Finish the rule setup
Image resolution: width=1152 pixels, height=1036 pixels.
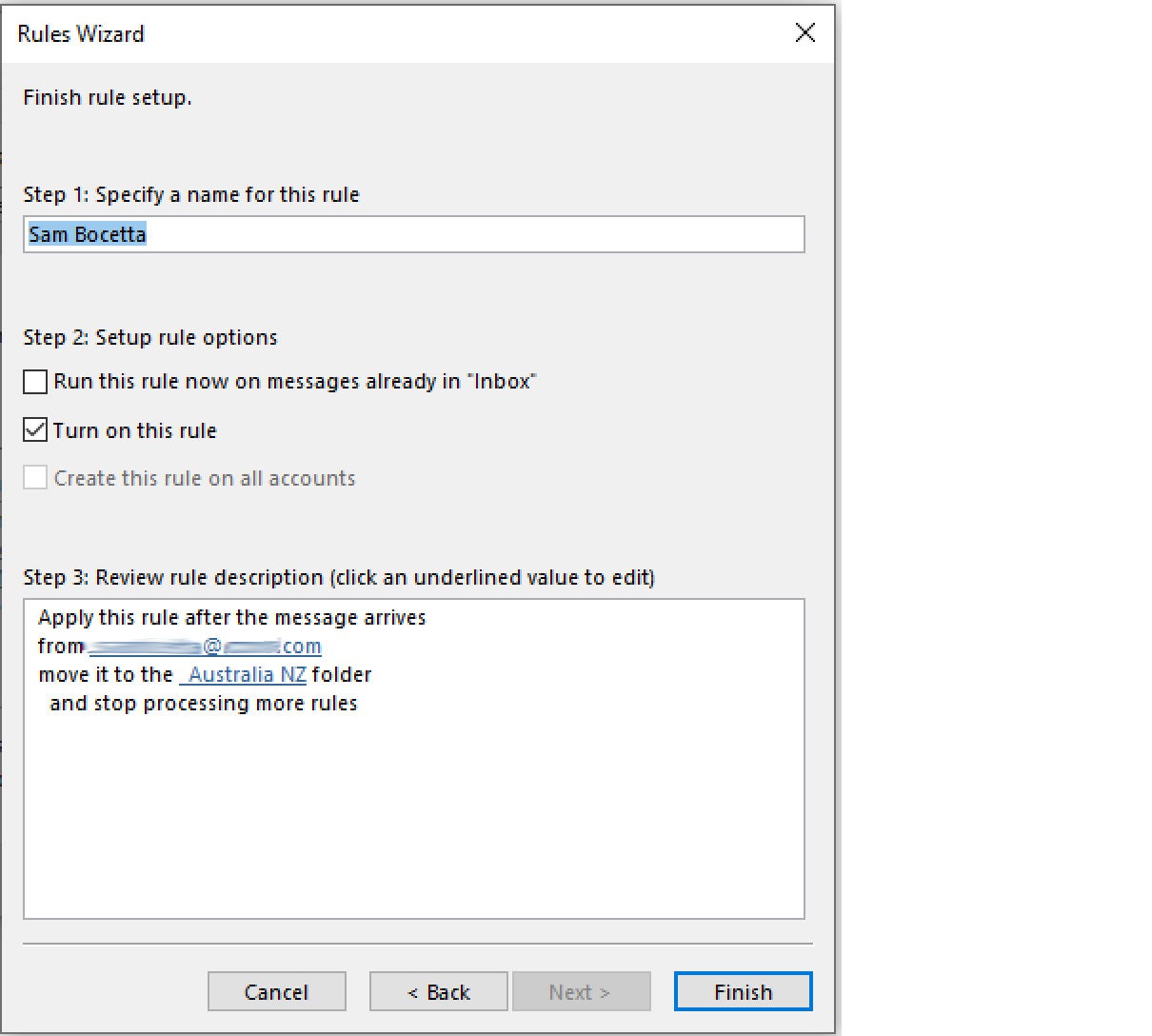click(743, 992)
